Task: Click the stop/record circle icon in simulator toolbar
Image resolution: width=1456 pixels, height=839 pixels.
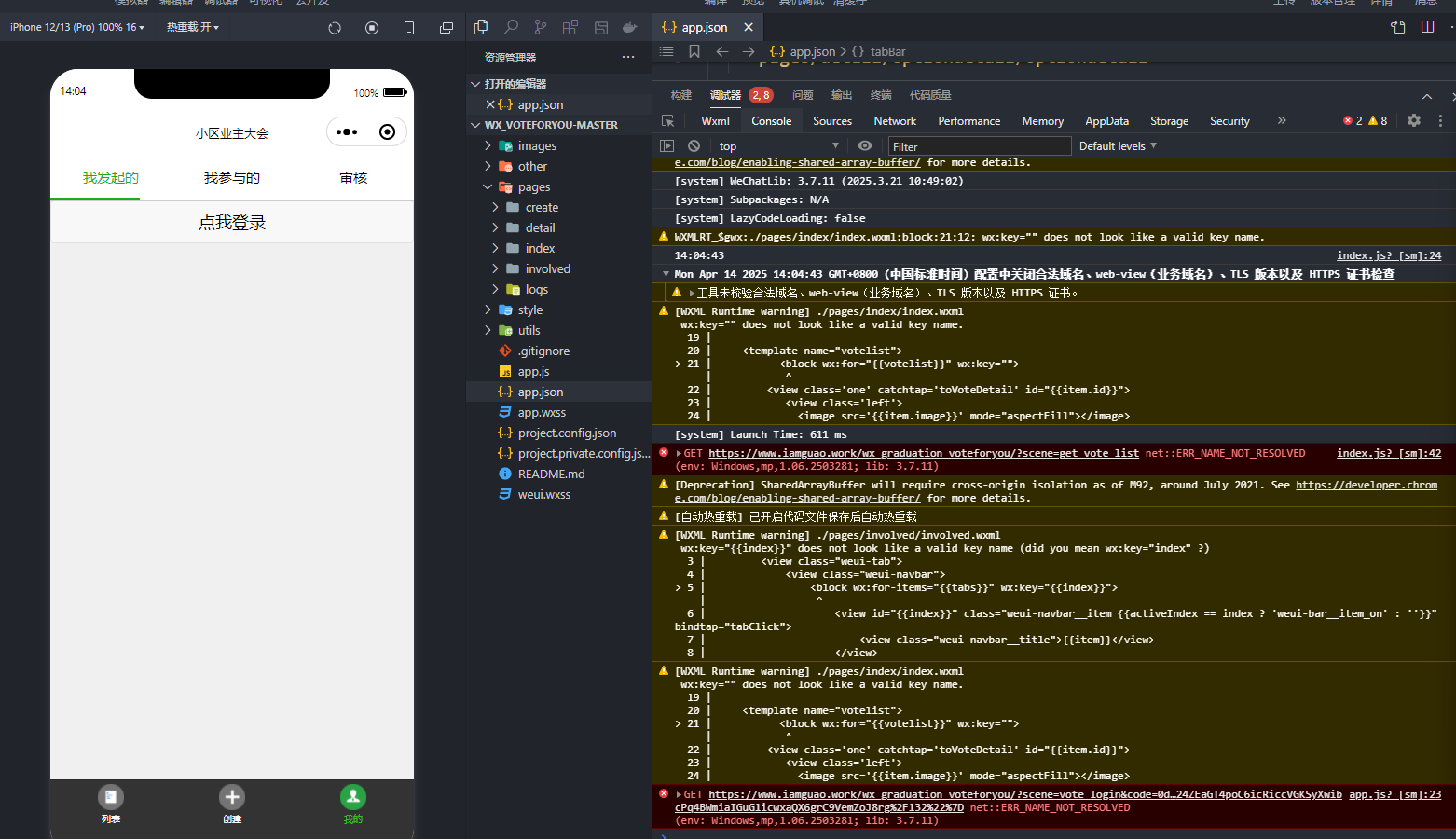Action: (372, 28)
